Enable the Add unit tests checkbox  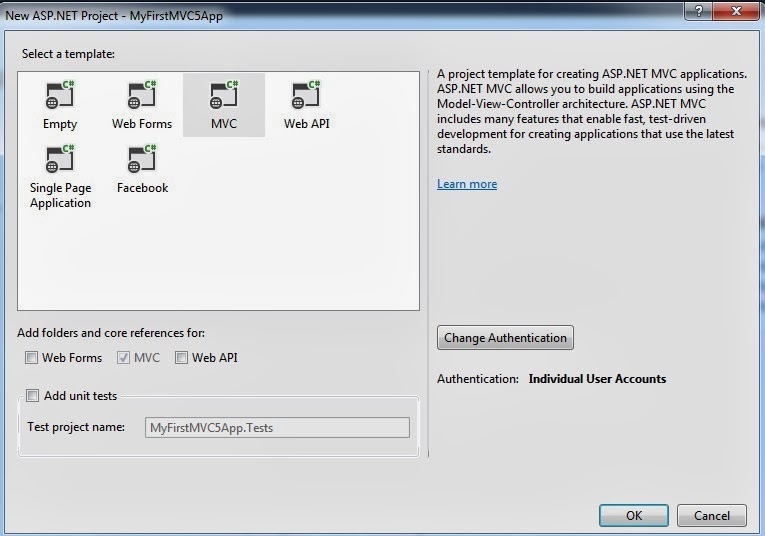click(32, 396)
